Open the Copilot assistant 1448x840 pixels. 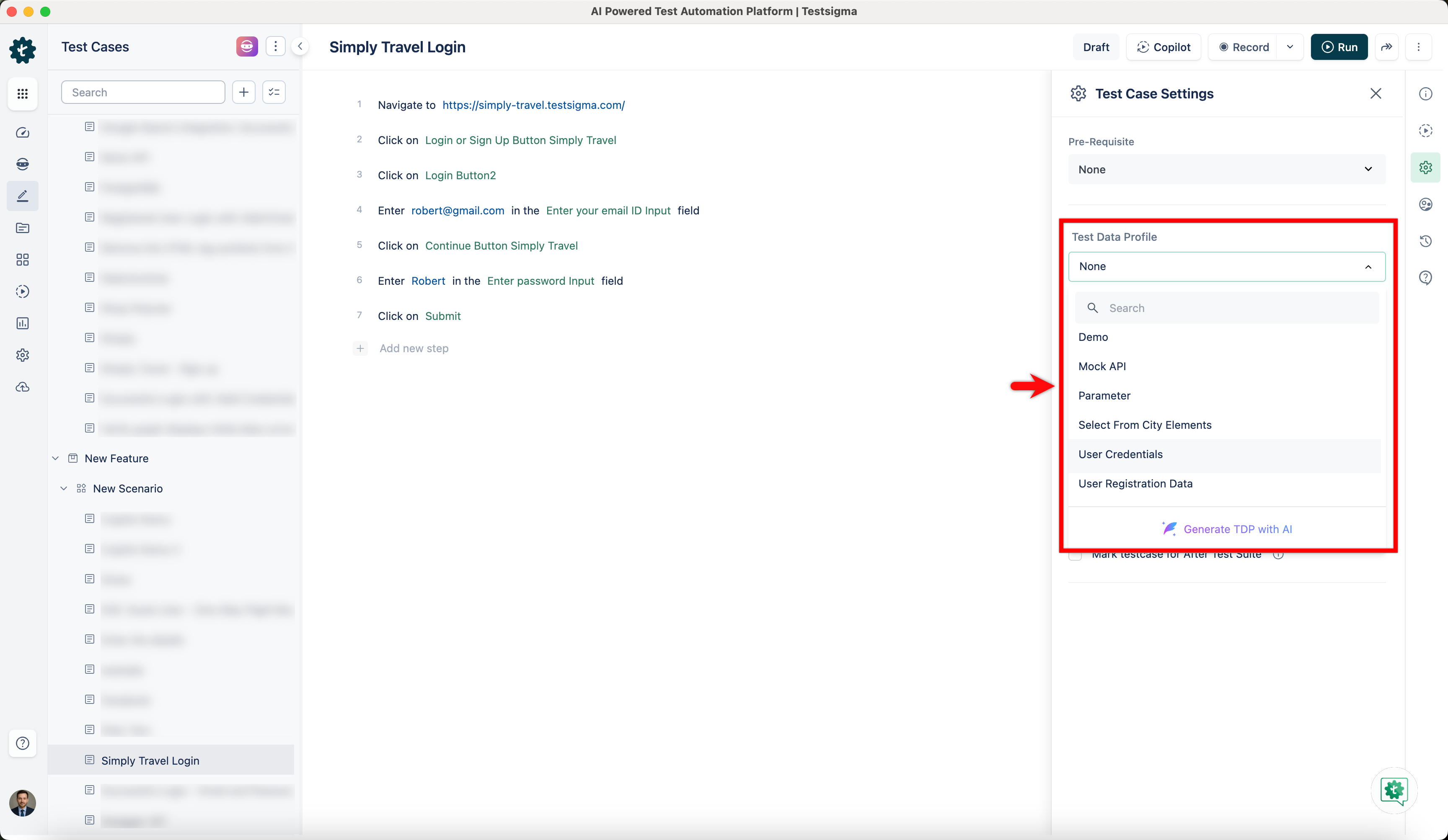point(1163,47)
